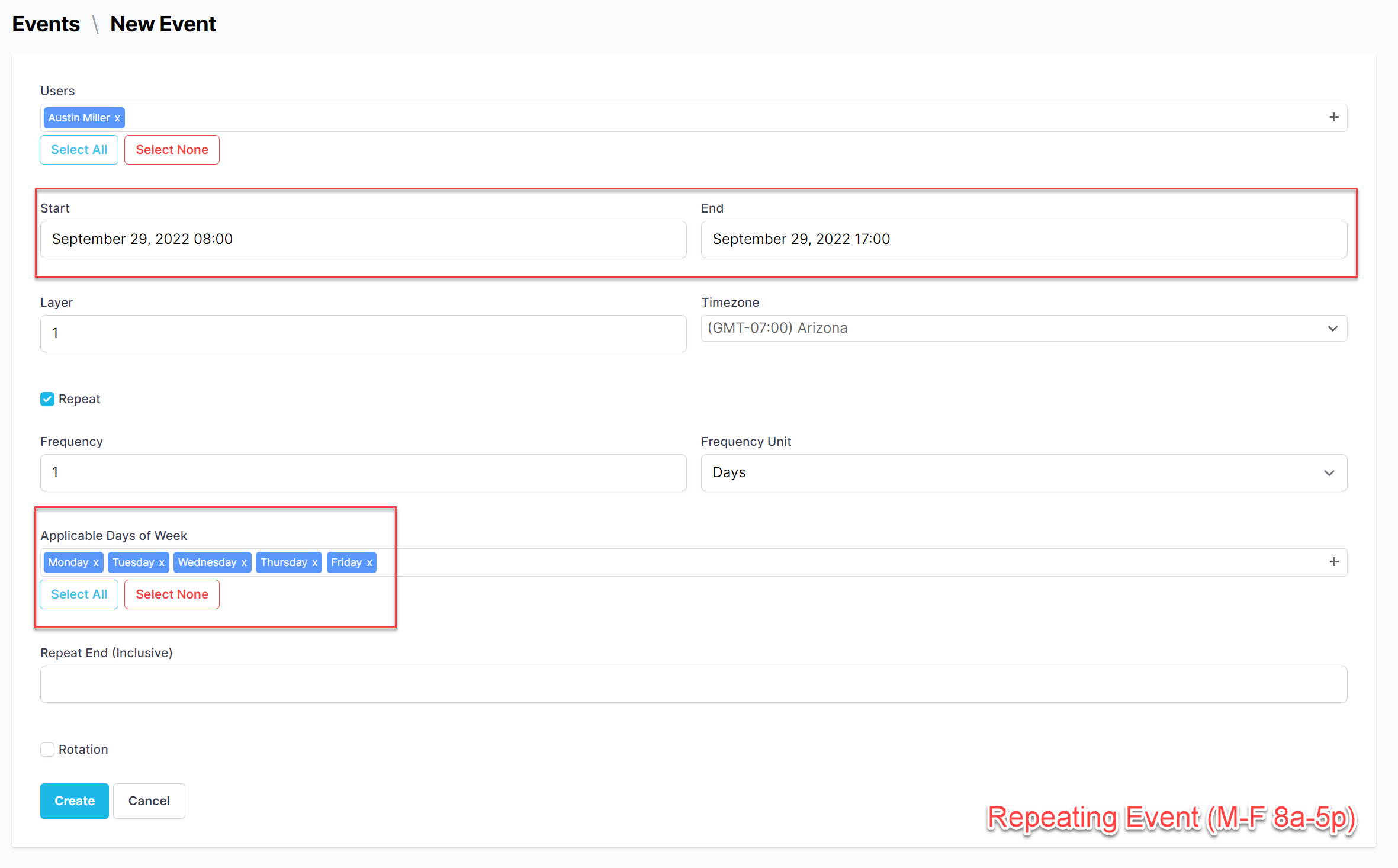This screenshot has width=1398, height=868.
Task: Click plus icon in Users field
Action: pos(1333,117)
